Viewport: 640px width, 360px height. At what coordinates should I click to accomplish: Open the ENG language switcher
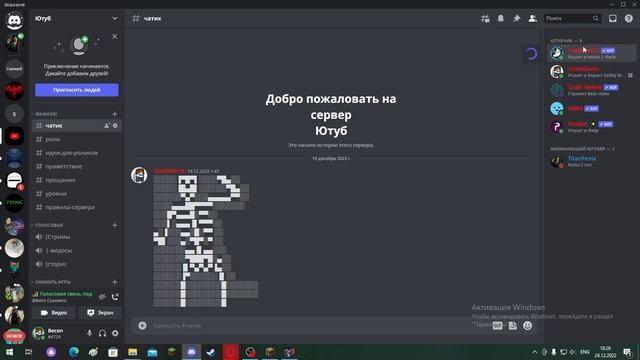coord(584,352)
